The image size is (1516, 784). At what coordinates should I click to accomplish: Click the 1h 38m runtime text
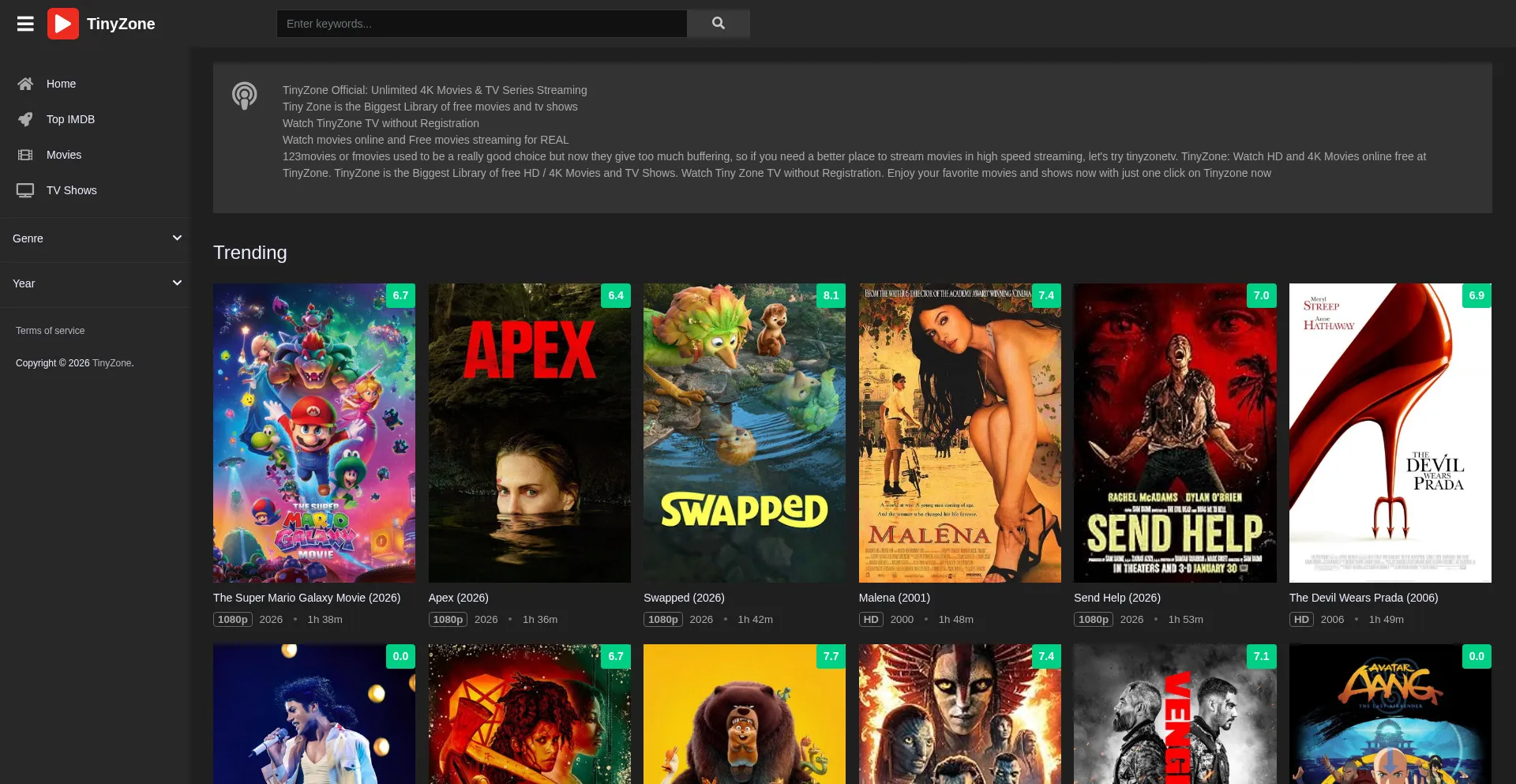pyautogui.click(x=325, y=620)
